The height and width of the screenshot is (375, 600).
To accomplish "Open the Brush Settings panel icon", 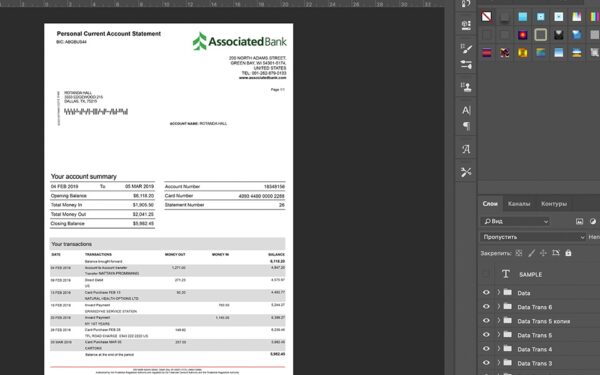I will (466, 49).
